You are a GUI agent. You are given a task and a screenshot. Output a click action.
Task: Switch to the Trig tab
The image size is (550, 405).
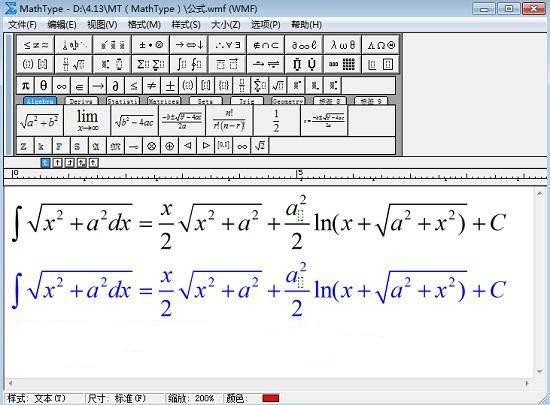[x=247, y=101]
